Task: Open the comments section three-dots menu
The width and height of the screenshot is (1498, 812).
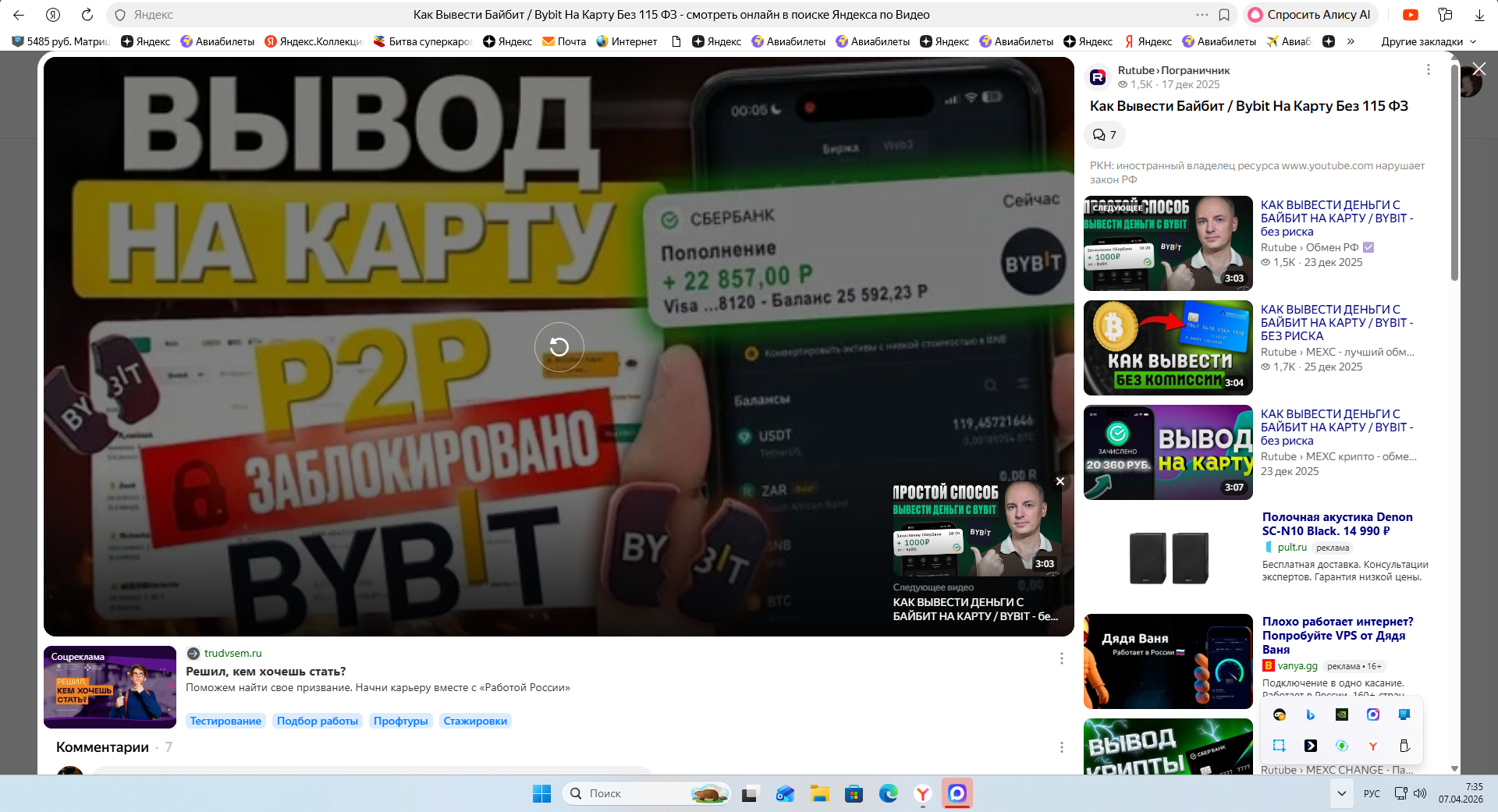Action: pyautogui.click(x=1061, y=747)
